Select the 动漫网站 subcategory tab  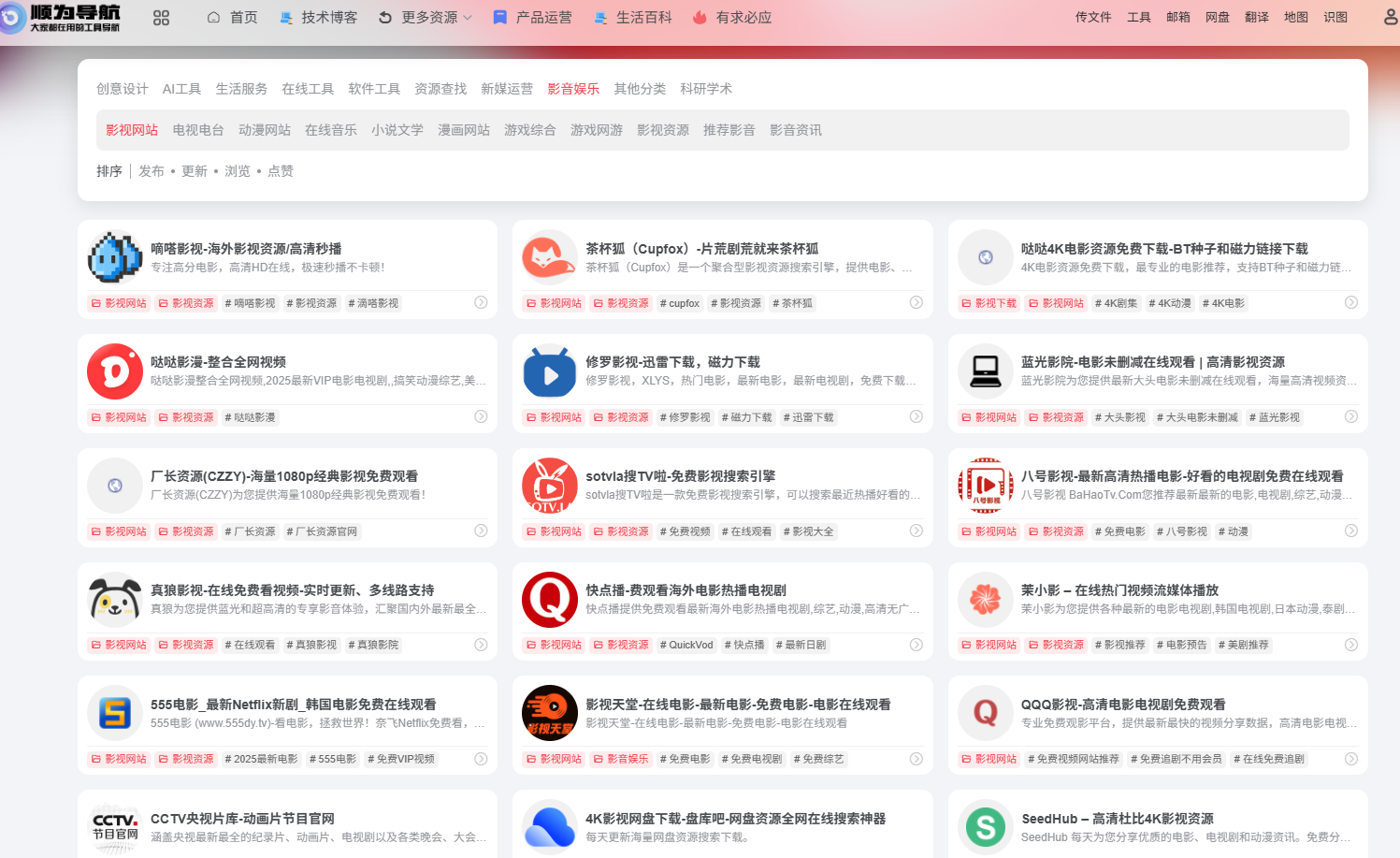(x=265, y=129)
